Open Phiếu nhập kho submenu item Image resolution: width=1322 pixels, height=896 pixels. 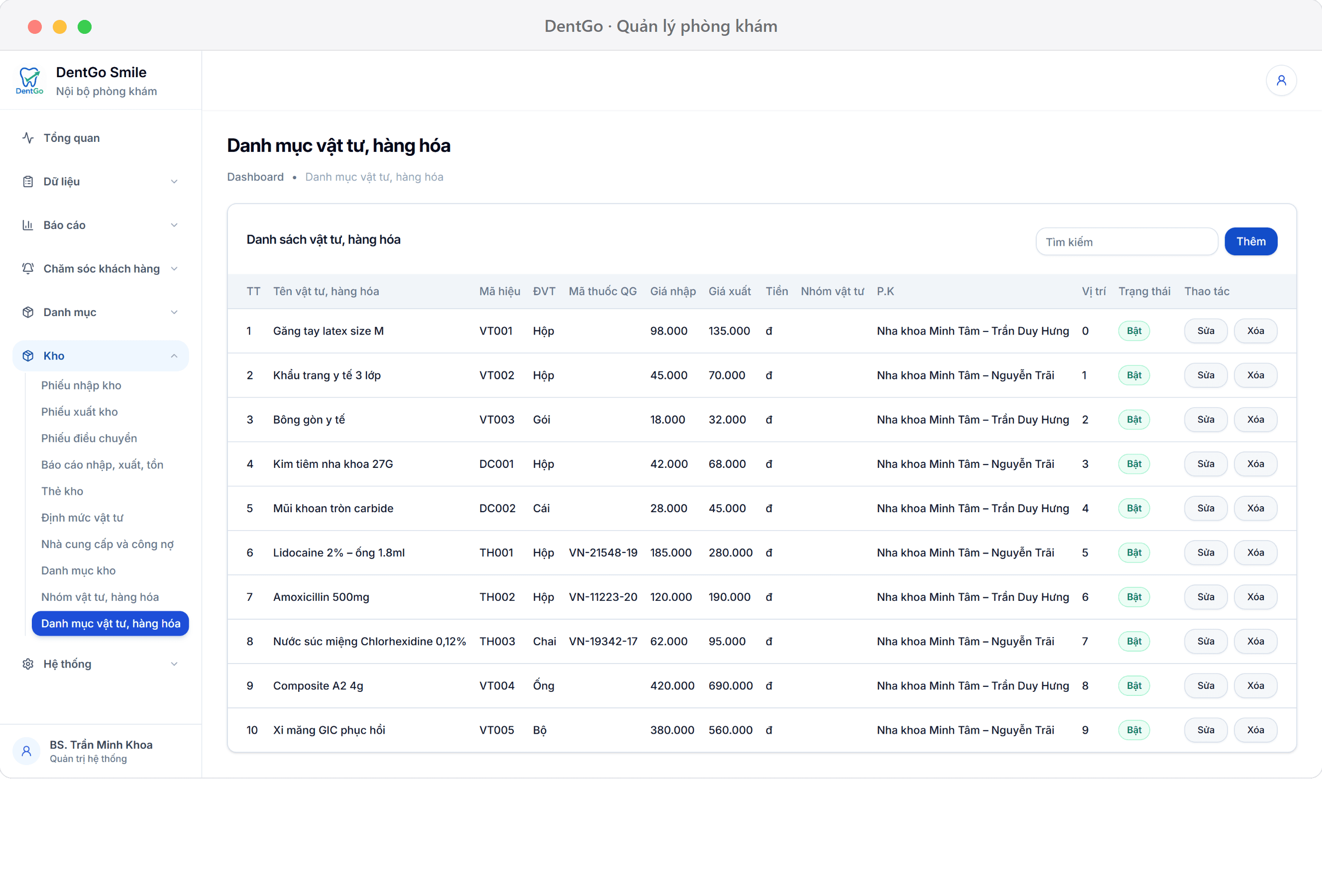tap(81, 385)
